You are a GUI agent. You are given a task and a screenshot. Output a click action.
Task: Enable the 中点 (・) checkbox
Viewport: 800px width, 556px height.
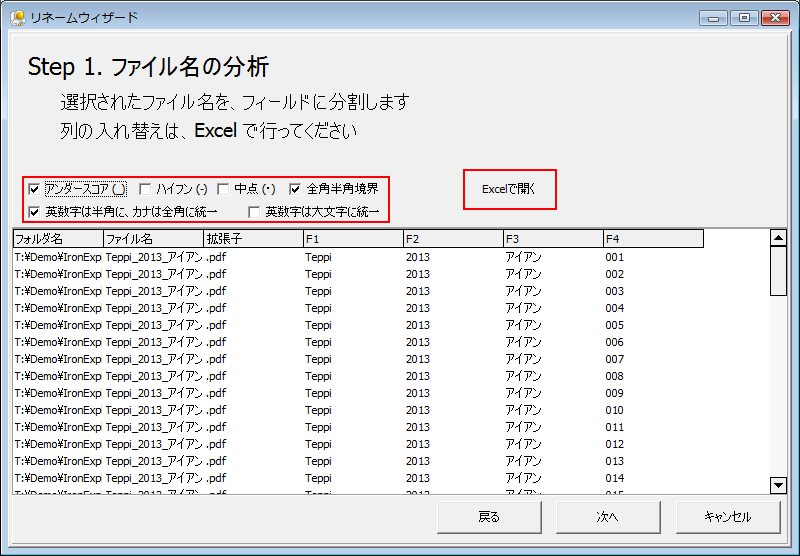pos(223,190)
